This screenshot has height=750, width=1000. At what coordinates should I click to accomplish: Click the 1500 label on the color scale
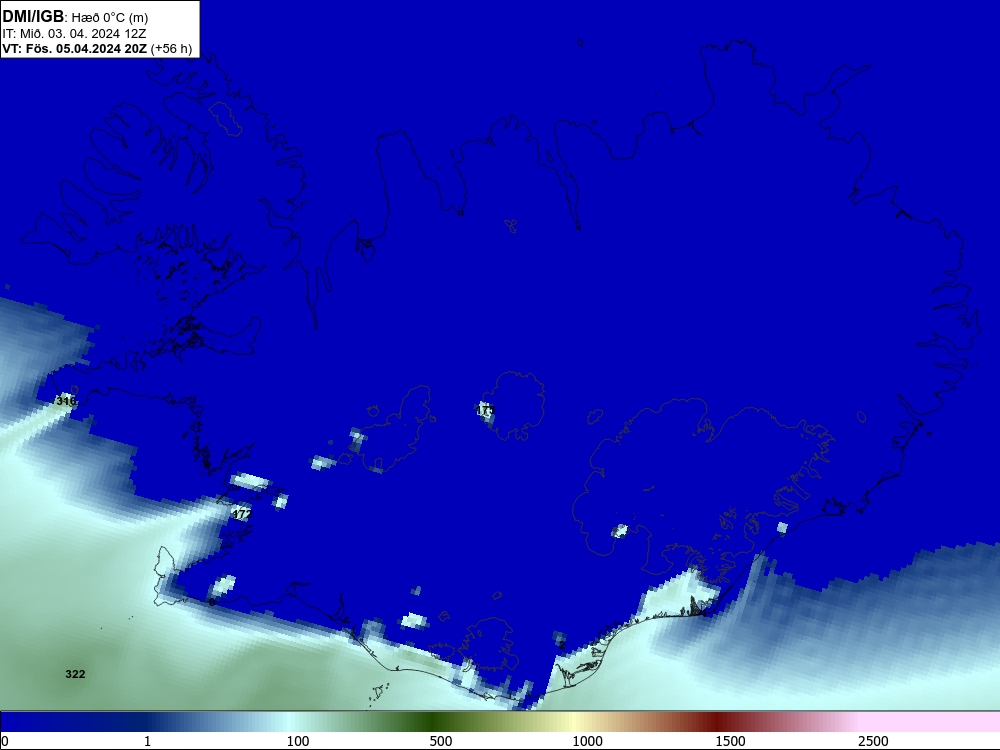[730, 741]
